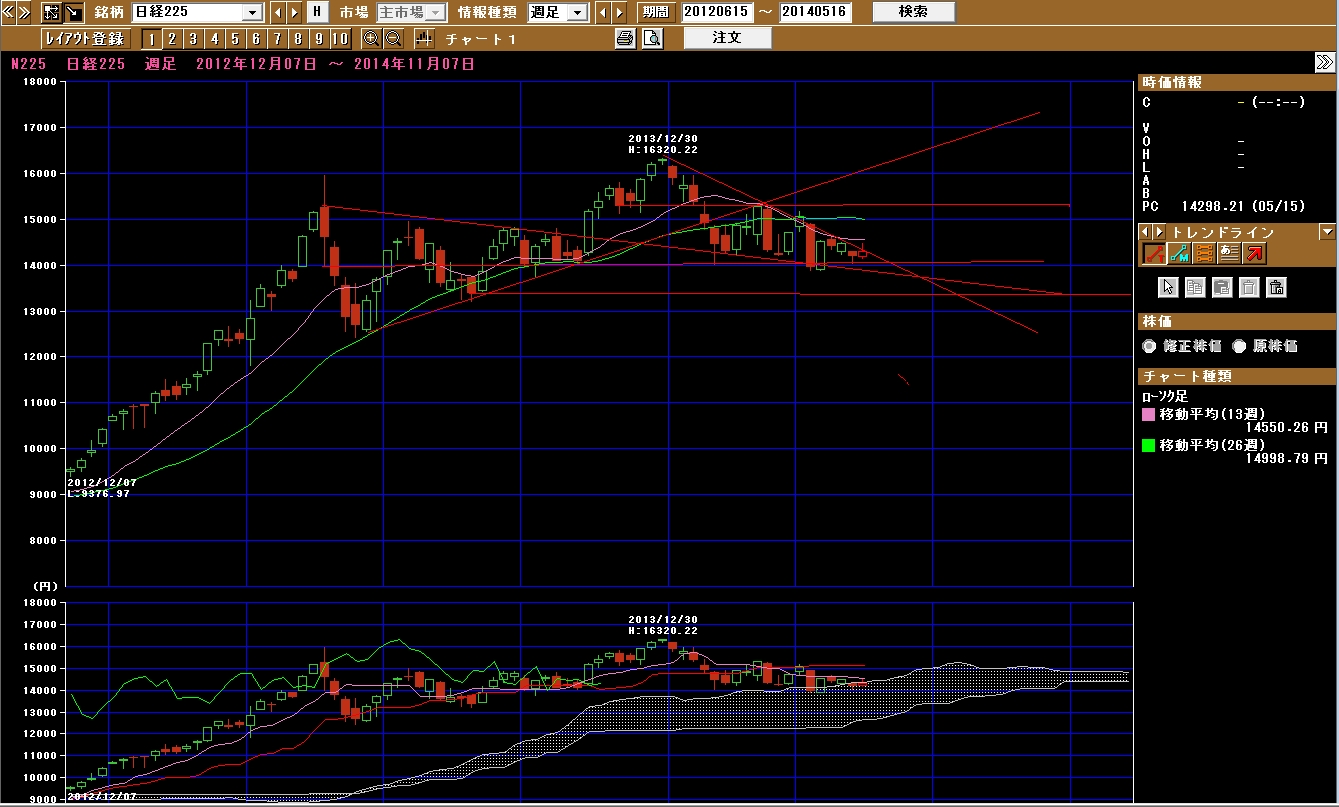Screen dimensions: 1339x807
Task: Collapse side panel with double chevron icon
Action: click(x=1324, y=62)
